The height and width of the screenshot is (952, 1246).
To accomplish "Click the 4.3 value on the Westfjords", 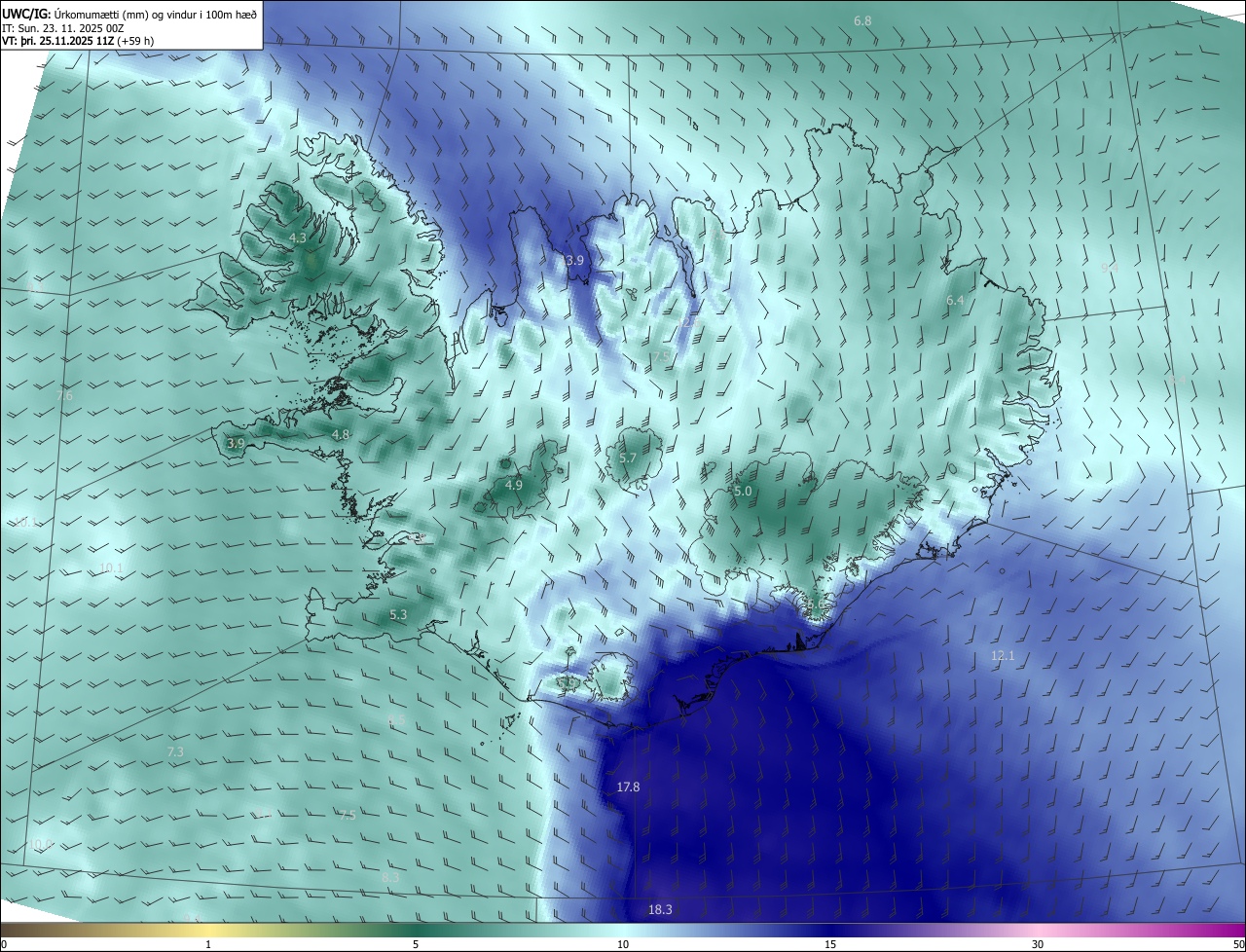I will [x=298, y=238].
